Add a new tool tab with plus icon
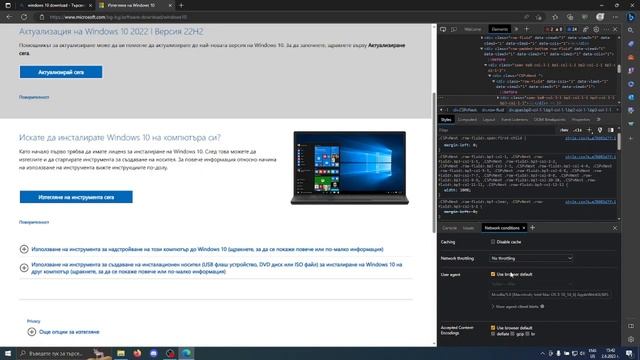This screenshot has width=640, height=360. (527, 29)
